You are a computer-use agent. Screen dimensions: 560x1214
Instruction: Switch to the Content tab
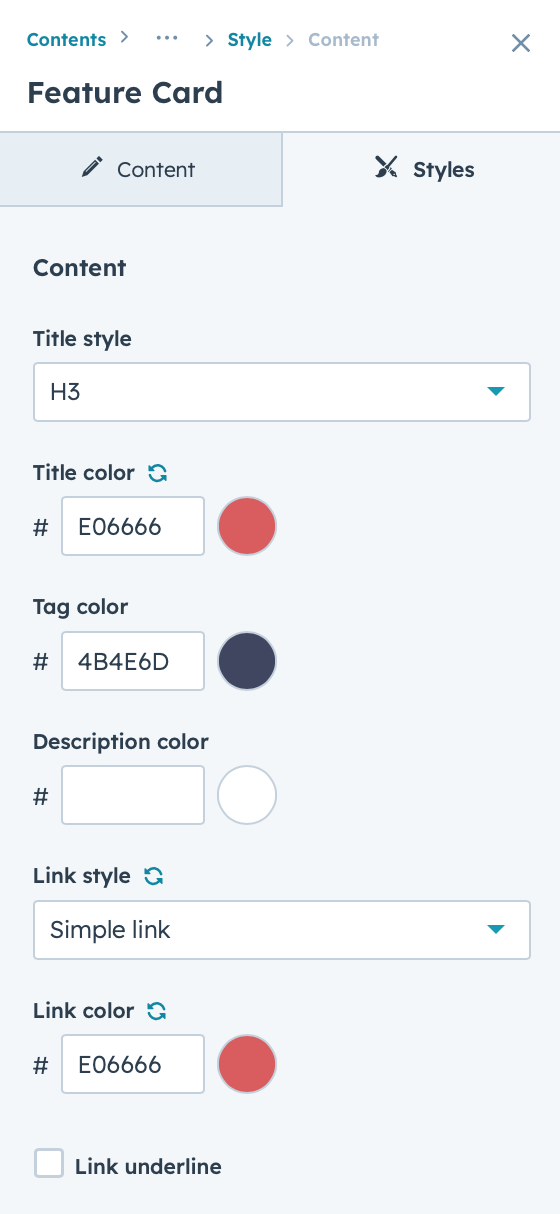tap(141, 169)
